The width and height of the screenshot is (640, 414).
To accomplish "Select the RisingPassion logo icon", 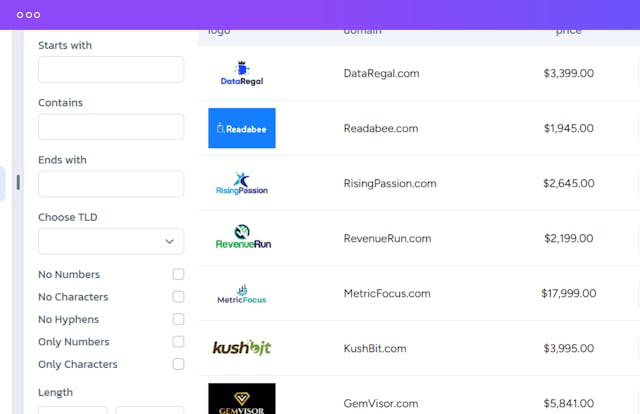I will pos(241,184).
